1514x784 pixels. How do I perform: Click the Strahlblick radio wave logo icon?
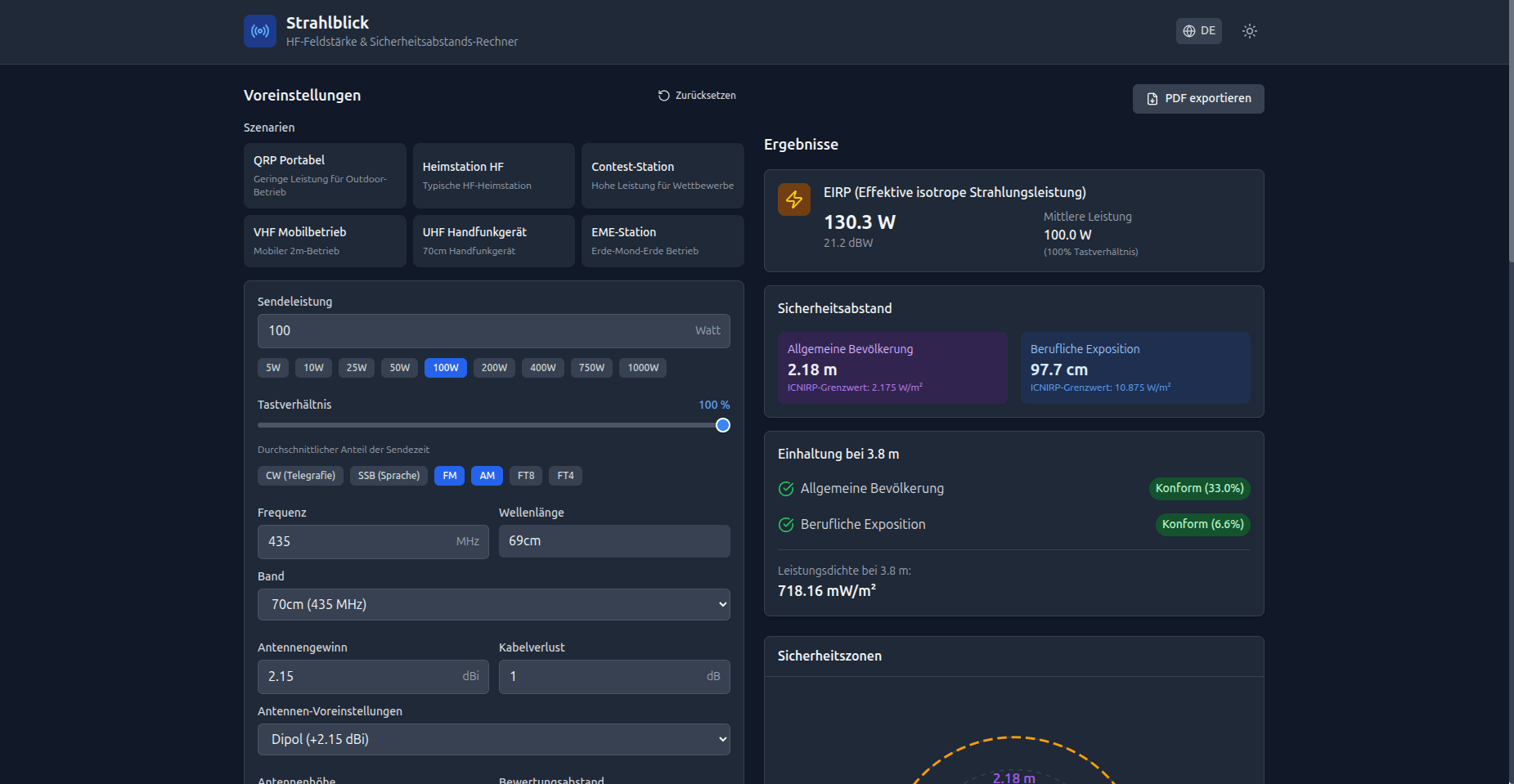(x=259, y=31)
